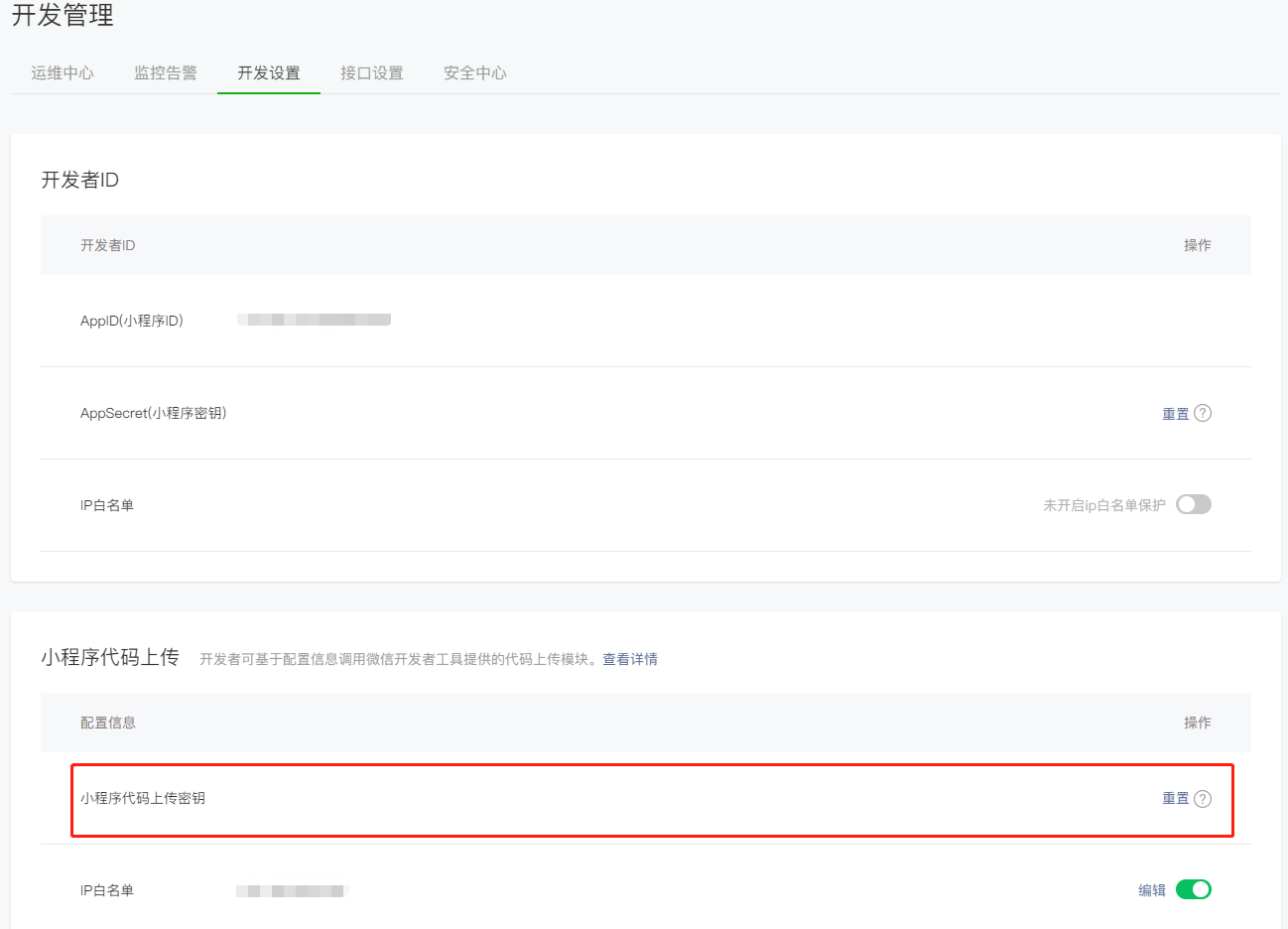Go to the 安全中心 tab
1288x929 pixels.
click(x=474, y=73)
